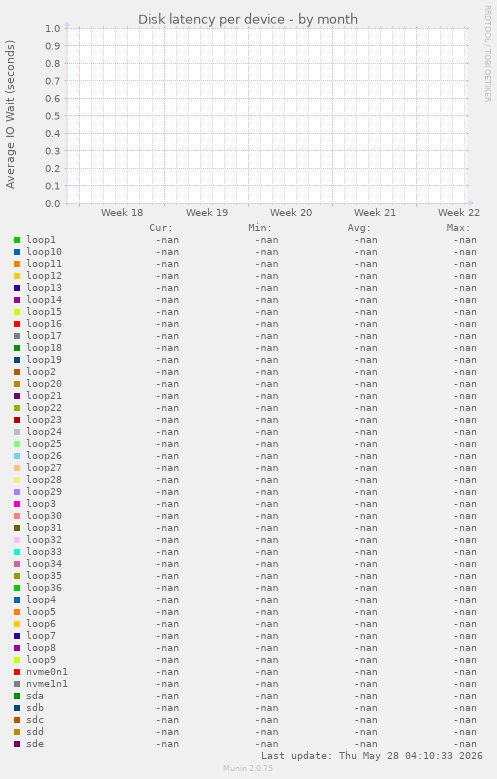Click the 'loop27' legend label
Viewport: 497px width, 779px height.
pos(44,468)
